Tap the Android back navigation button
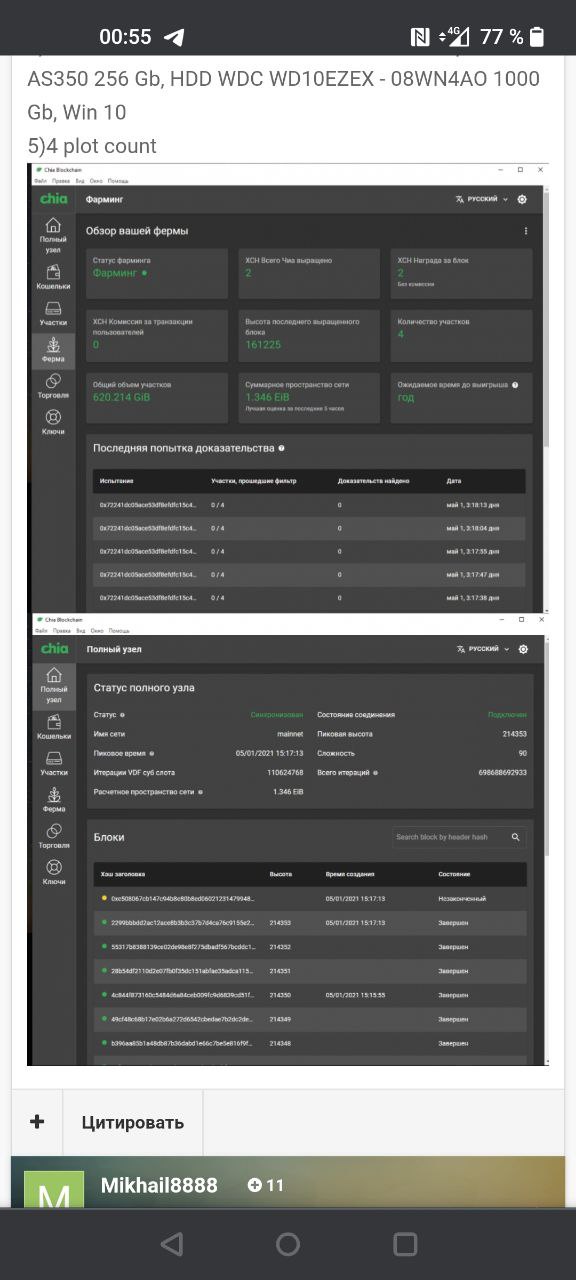This screenshot has width=576, height=1280. click(172, 1244)
